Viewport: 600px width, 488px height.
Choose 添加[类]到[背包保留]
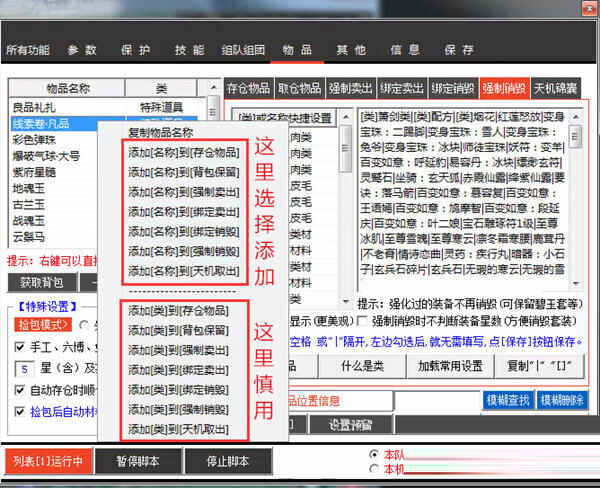click(x=178, y=330)
